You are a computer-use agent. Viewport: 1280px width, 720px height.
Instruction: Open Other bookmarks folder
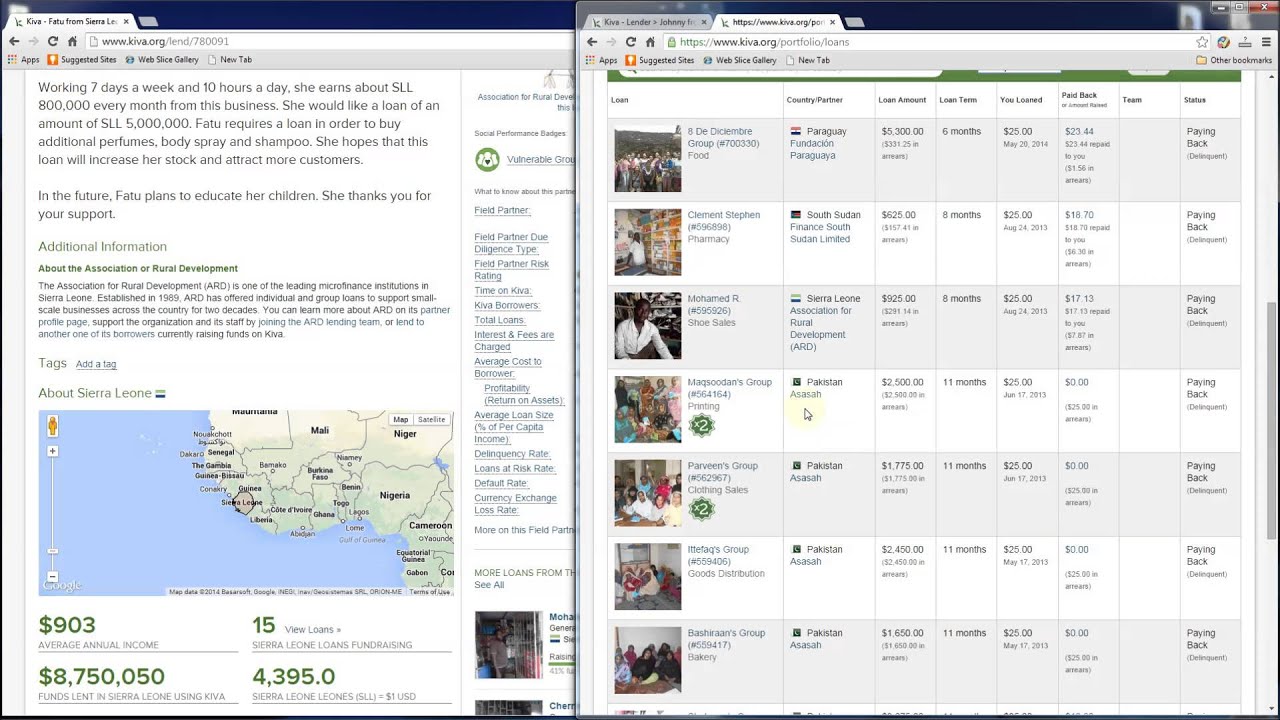point(1234,60)
